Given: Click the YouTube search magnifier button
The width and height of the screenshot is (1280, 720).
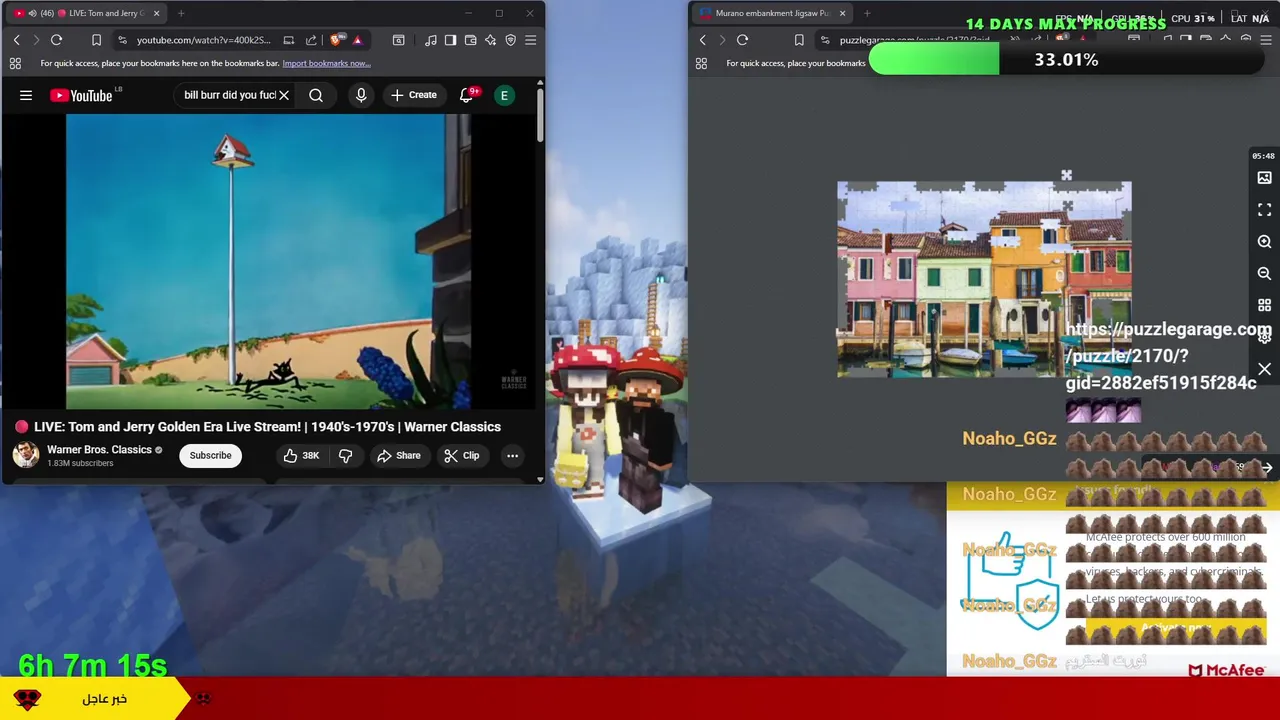Looking at the screenshot, I should (316, 95).
